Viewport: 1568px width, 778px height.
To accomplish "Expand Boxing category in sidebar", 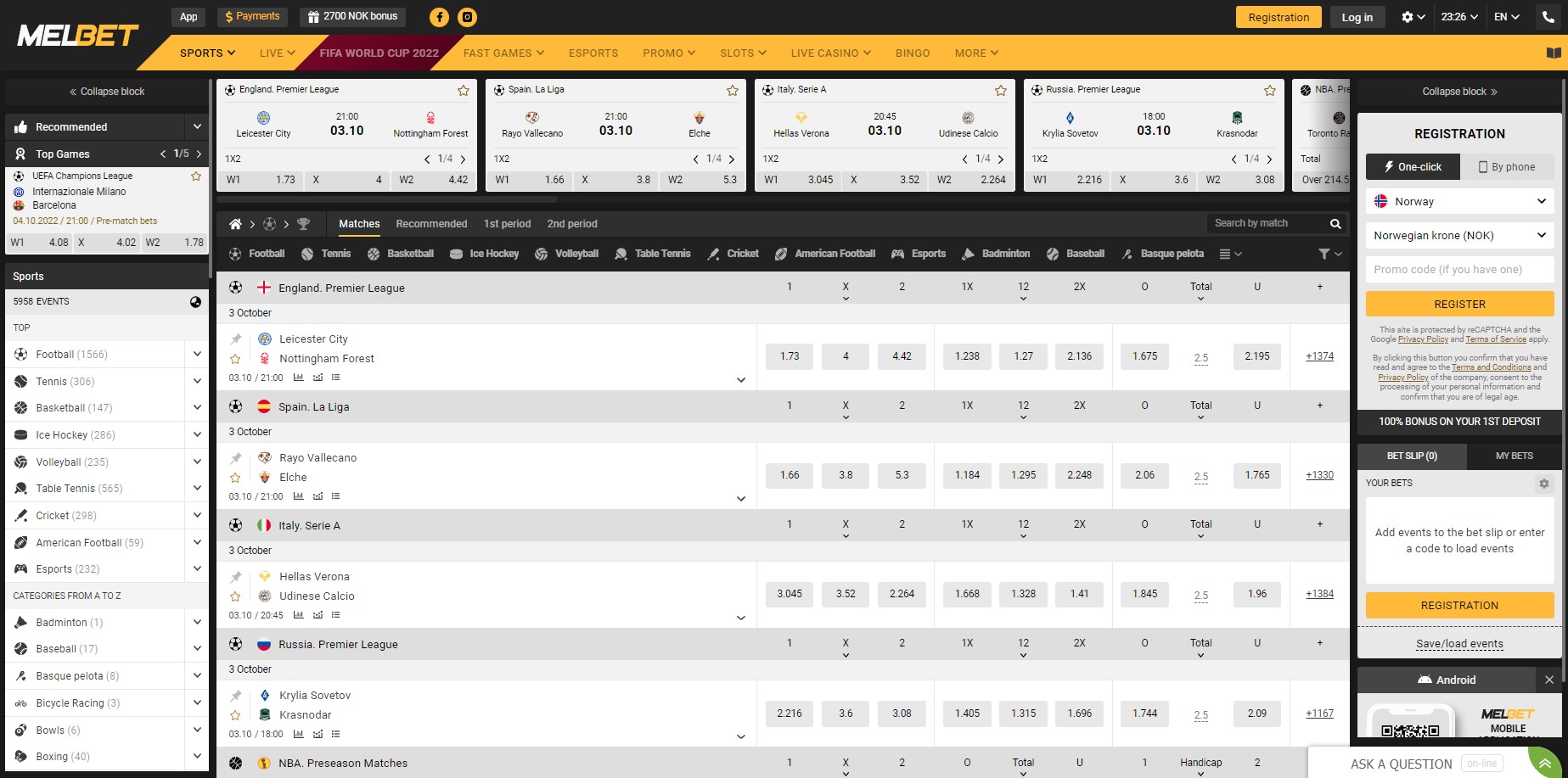I will coord(197,756).
